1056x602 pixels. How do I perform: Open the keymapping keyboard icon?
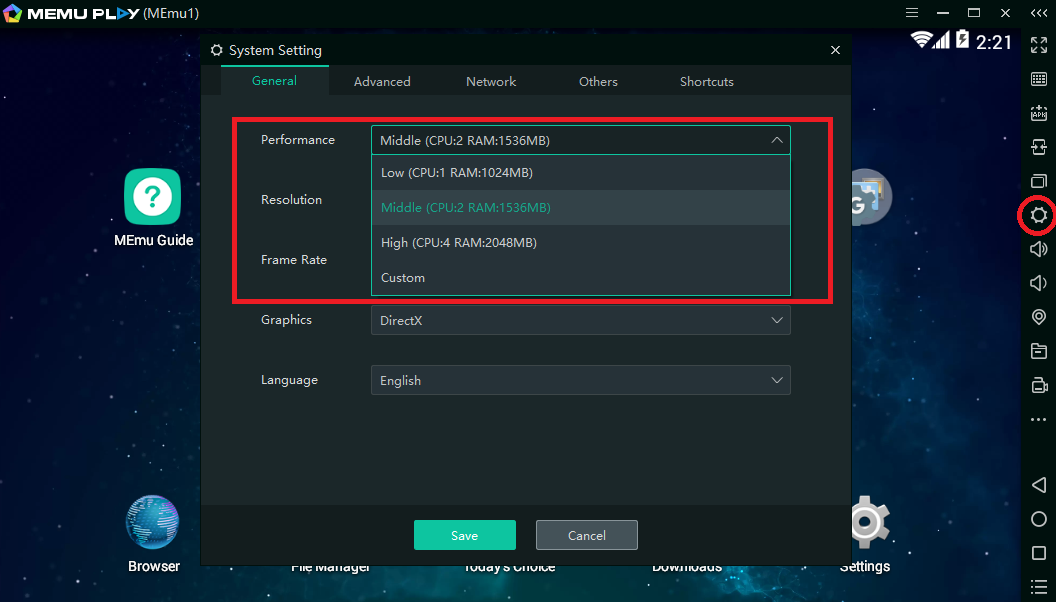click(1039, 79)
